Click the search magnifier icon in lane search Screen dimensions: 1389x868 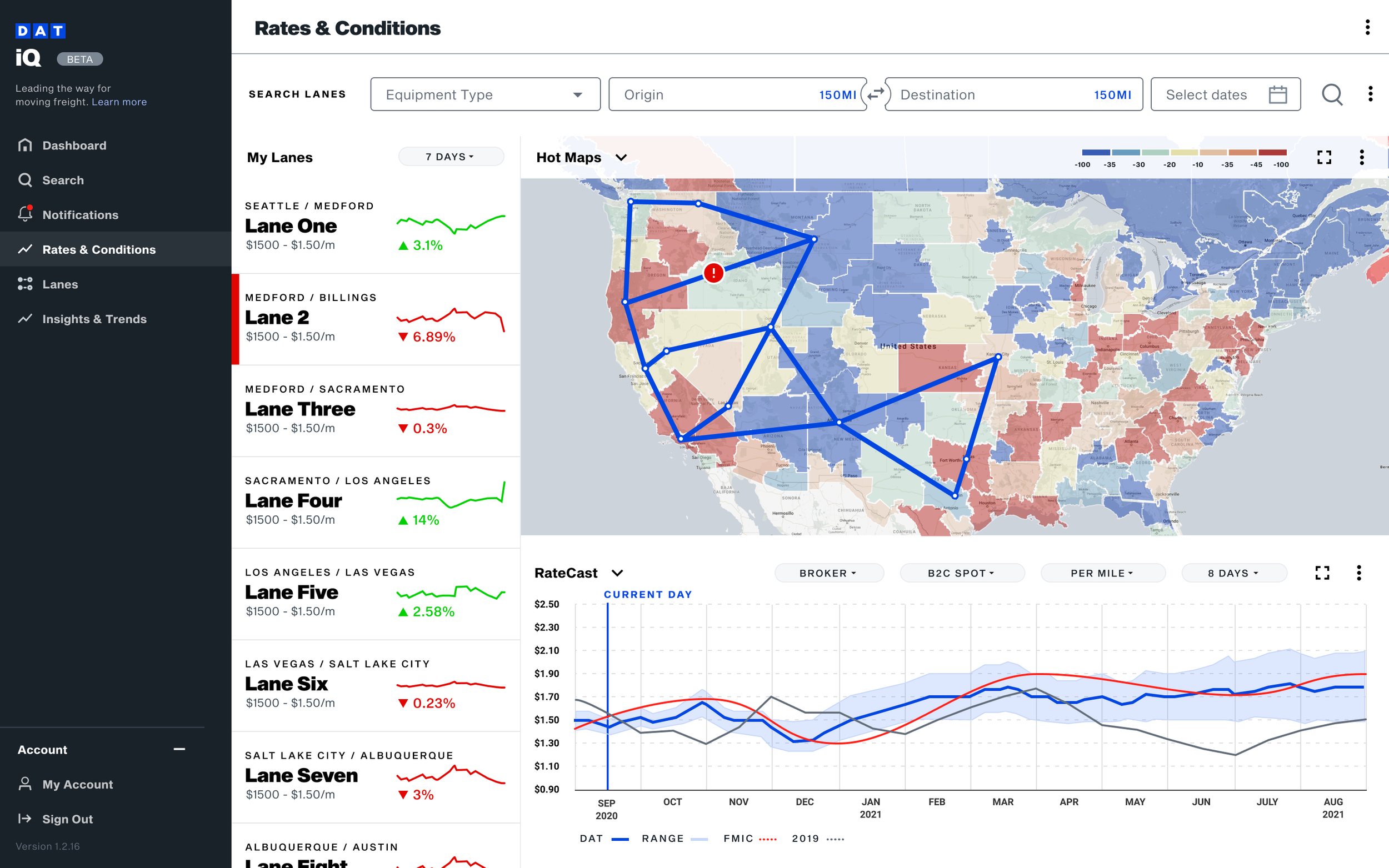(1332, 94)
